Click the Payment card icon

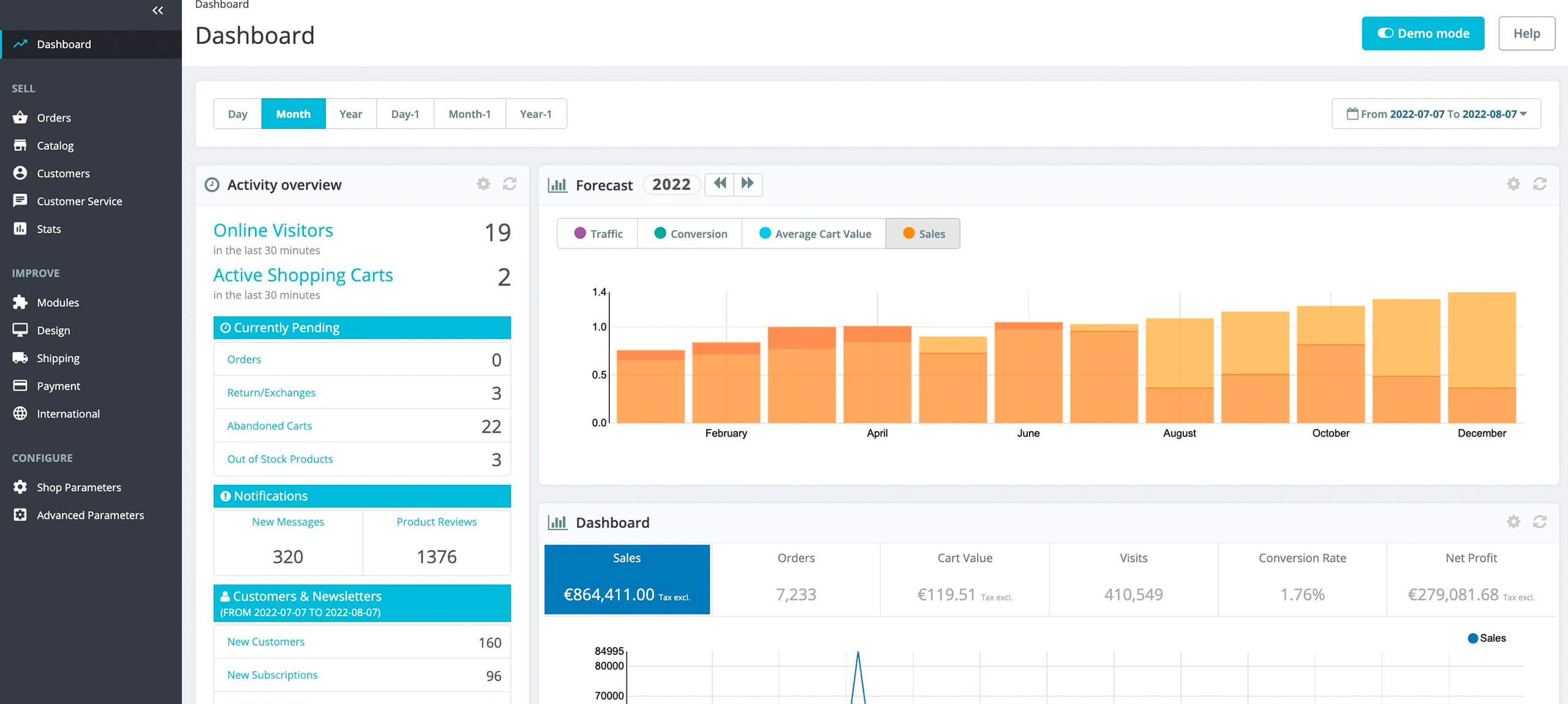[x=20, y=386]
